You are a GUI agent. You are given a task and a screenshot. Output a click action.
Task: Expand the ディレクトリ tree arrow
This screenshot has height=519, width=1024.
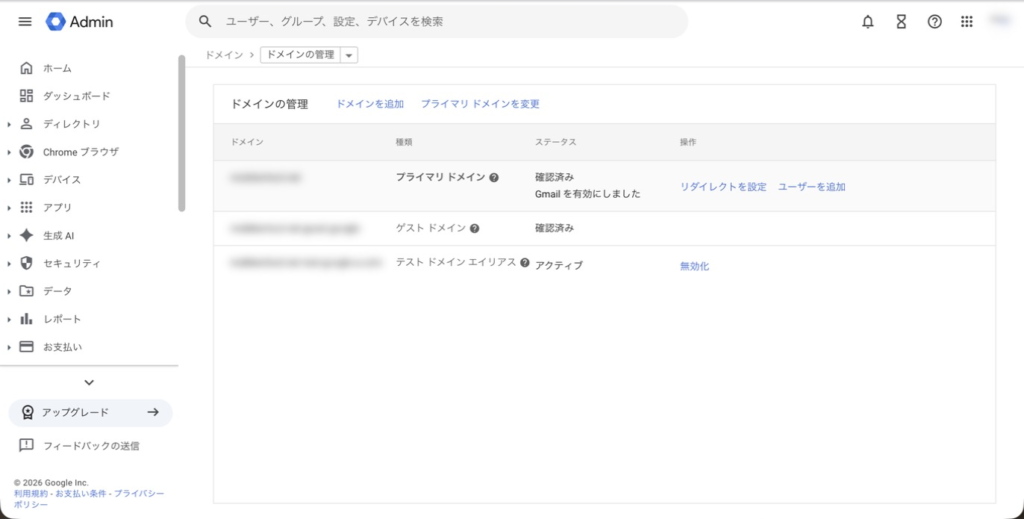pyautogui.click(x=9, y=124)
